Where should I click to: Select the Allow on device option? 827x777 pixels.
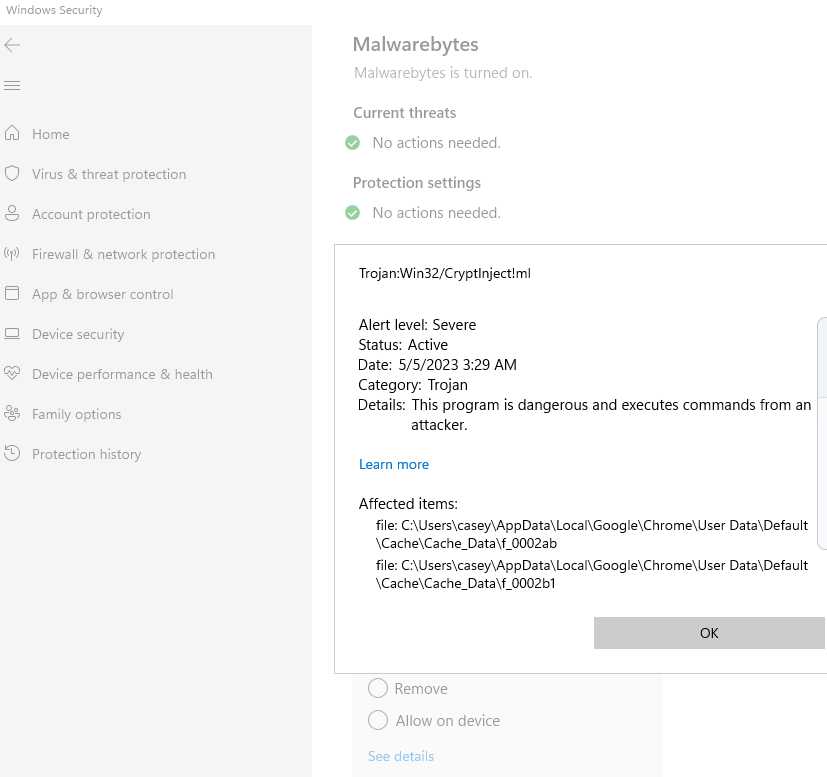(378, 720)
